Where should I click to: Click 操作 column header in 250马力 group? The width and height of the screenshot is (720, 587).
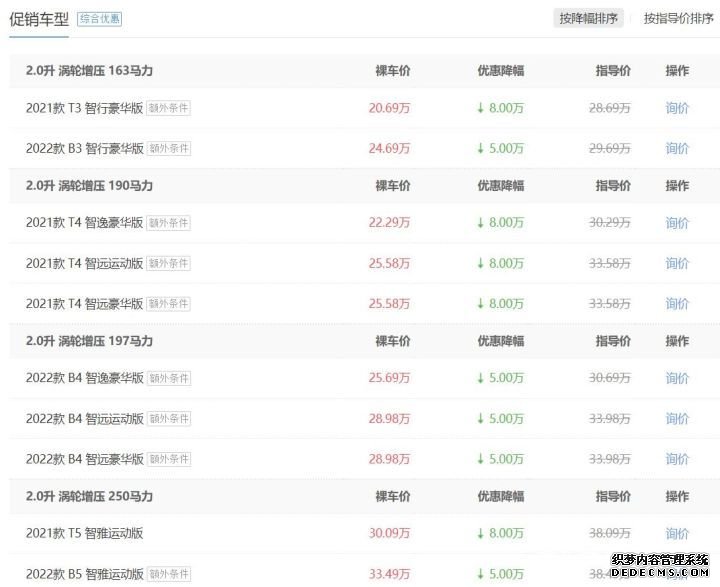tap(677, 496)
